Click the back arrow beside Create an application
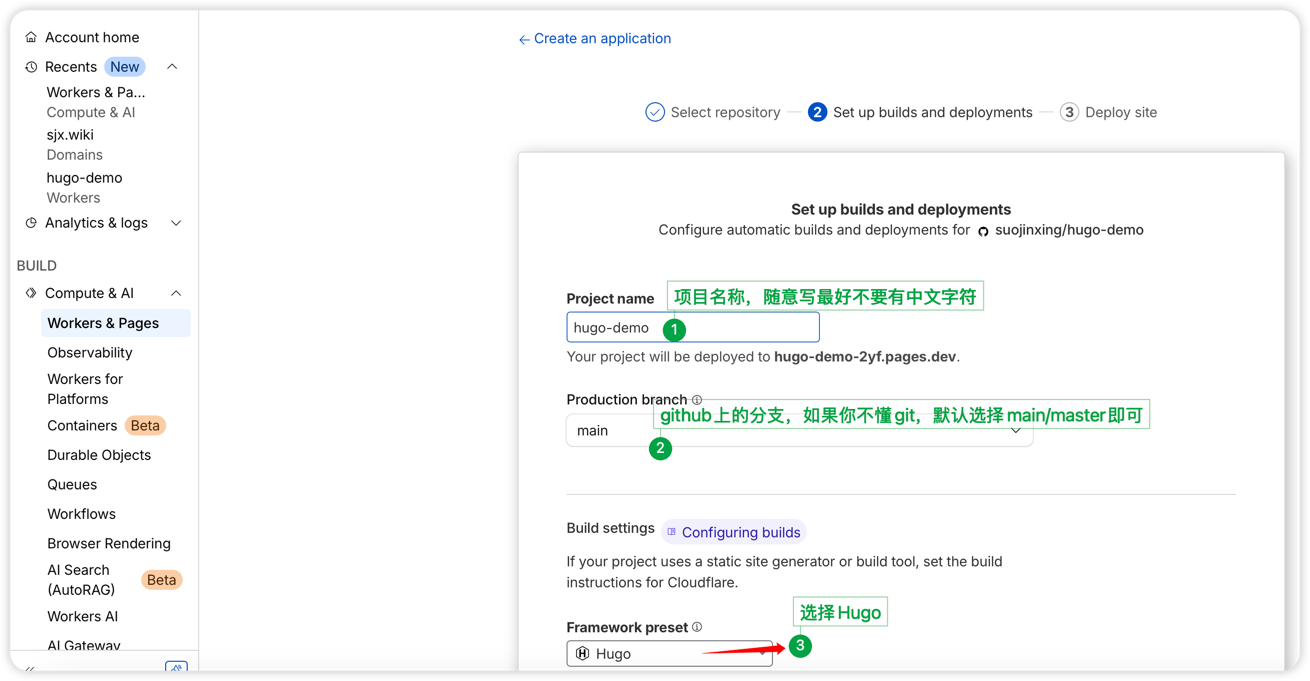The width and height of the screenshot is (1310, 681). point(524,40)
